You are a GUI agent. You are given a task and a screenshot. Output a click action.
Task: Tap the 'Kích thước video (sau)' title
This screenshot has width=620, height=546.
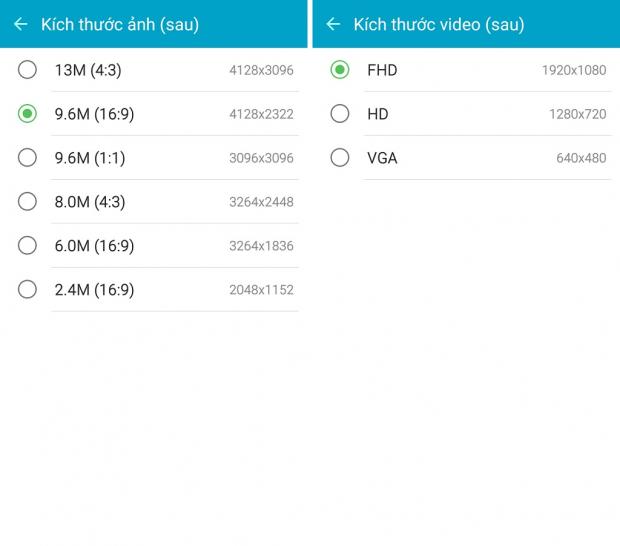pyautogui.click(x=439, y=24)
